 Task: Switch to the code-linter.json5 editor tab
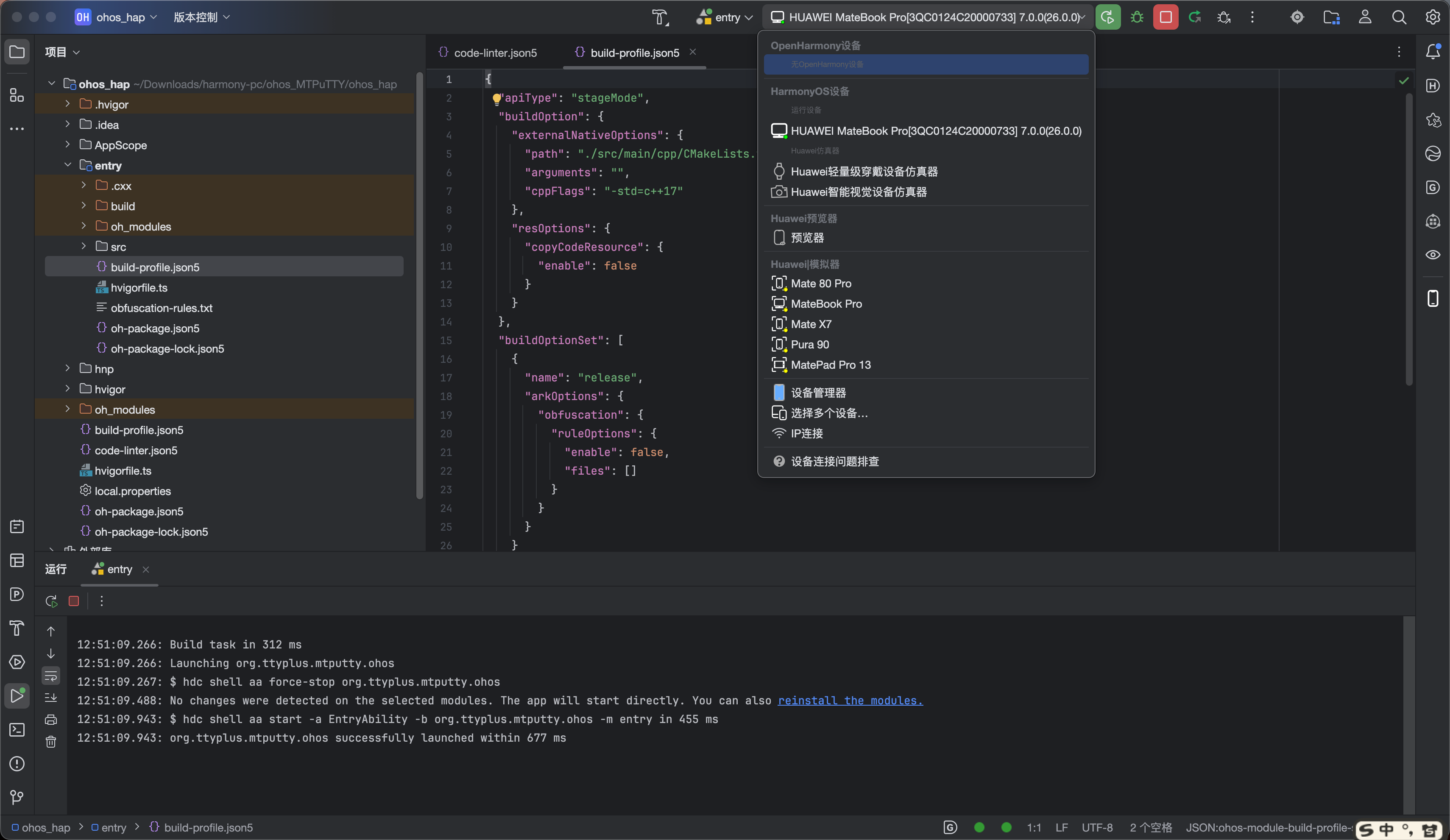click(x=488, y=53)
